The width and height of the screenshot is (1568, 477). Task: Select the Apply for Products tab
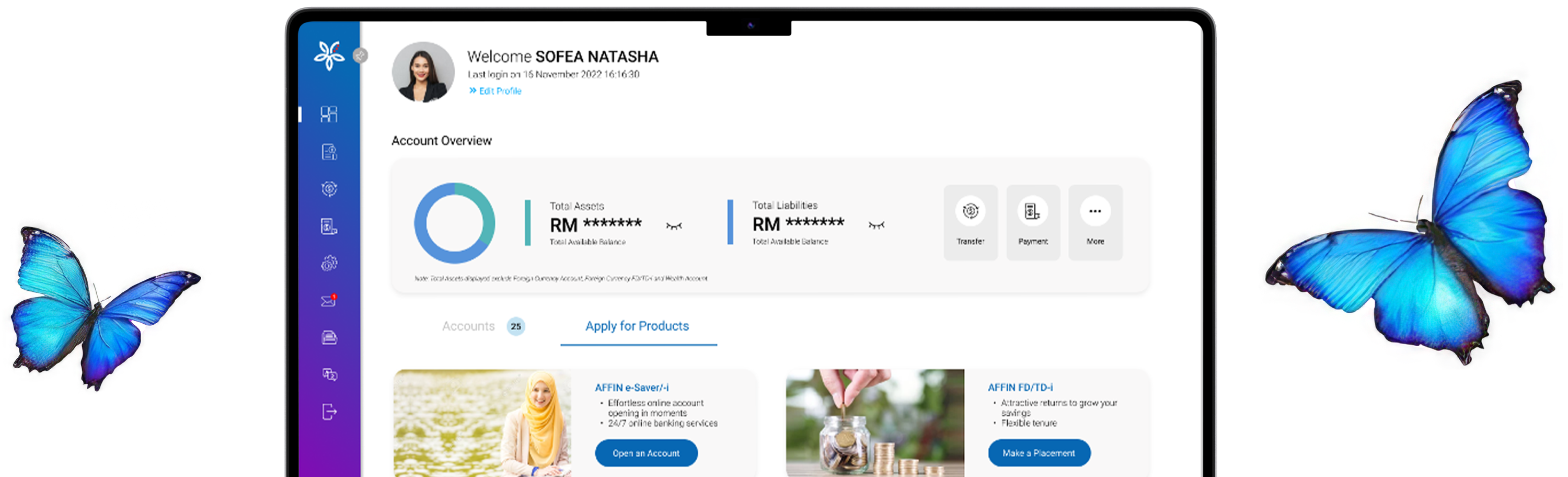click(637, 326)
